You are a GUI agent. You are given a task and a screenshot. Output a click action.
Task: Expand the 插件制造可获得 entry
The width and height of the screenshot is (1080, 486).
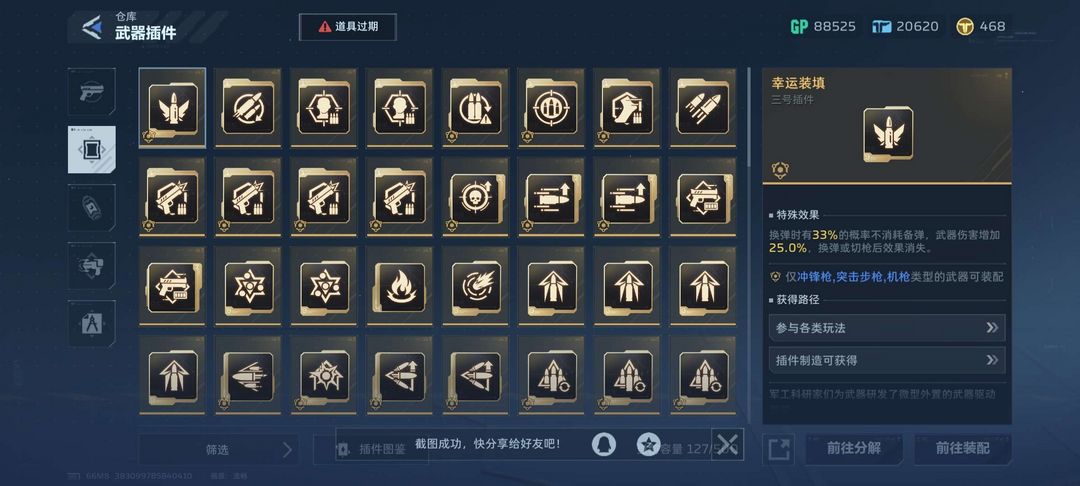click(887, 360)
